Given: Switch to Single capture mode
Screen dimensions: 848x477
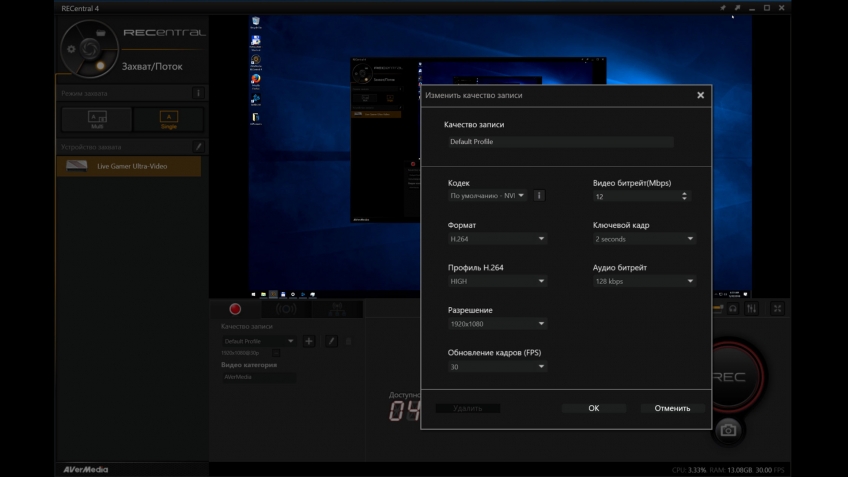Looking at the screenshot, I should 168,120.
